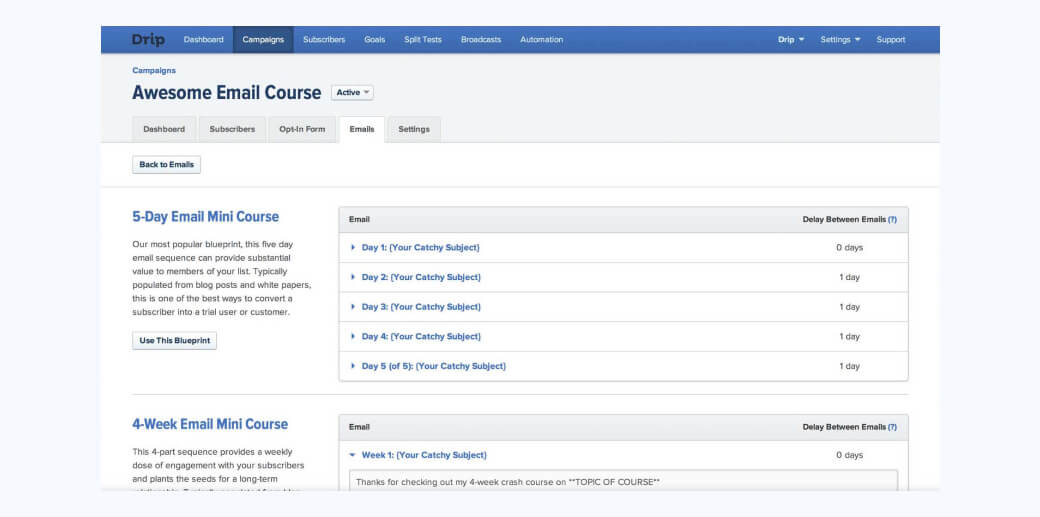1040x517 pixels.
Task: Click the Back to Emails button
Action: (166, 165)
